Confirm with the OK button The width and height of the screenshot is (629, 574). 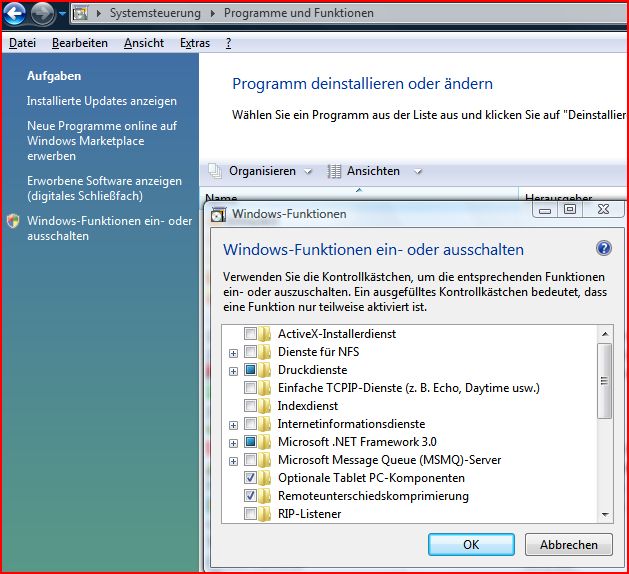(471, 544)
